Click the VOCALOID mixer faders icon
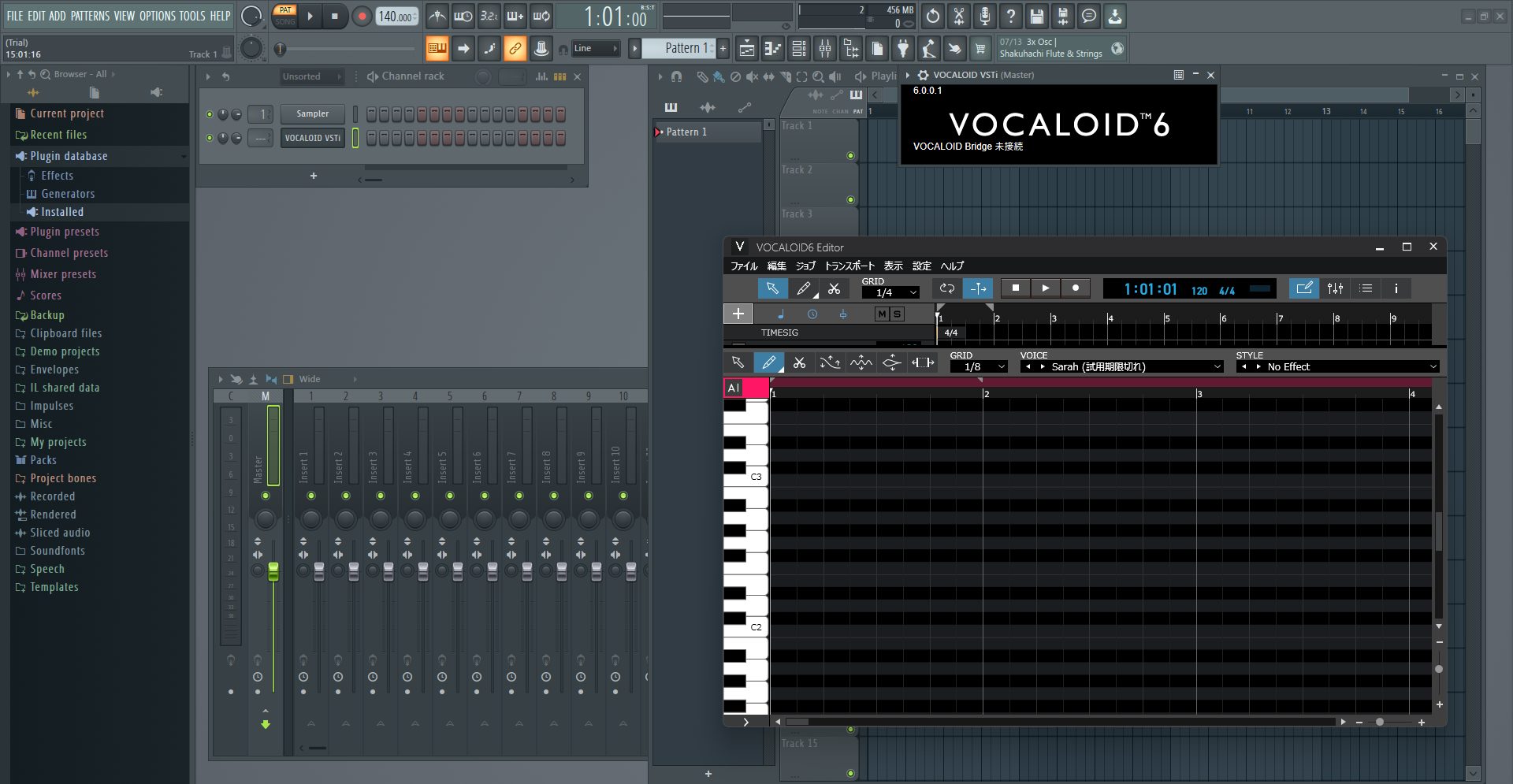1513x784 pixels. click(1334, 288)
